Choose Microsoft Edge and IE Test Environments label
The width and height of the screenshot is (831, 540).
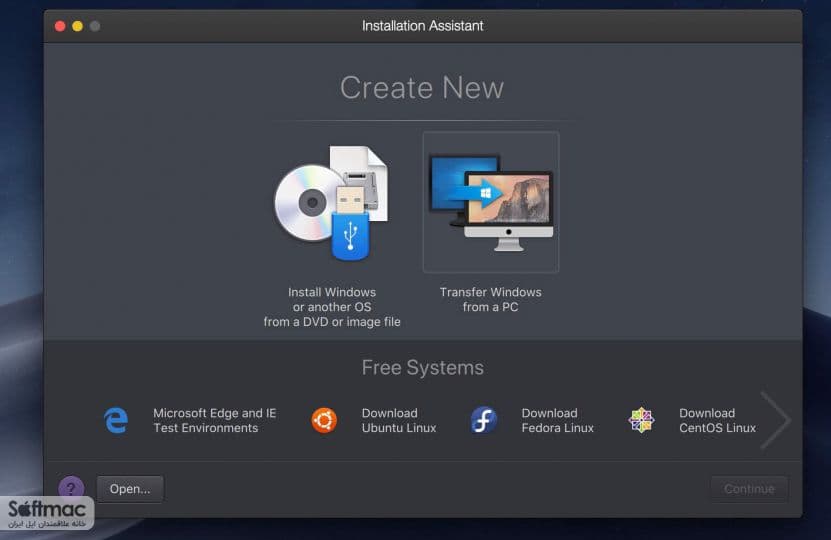tap(215, 420)
